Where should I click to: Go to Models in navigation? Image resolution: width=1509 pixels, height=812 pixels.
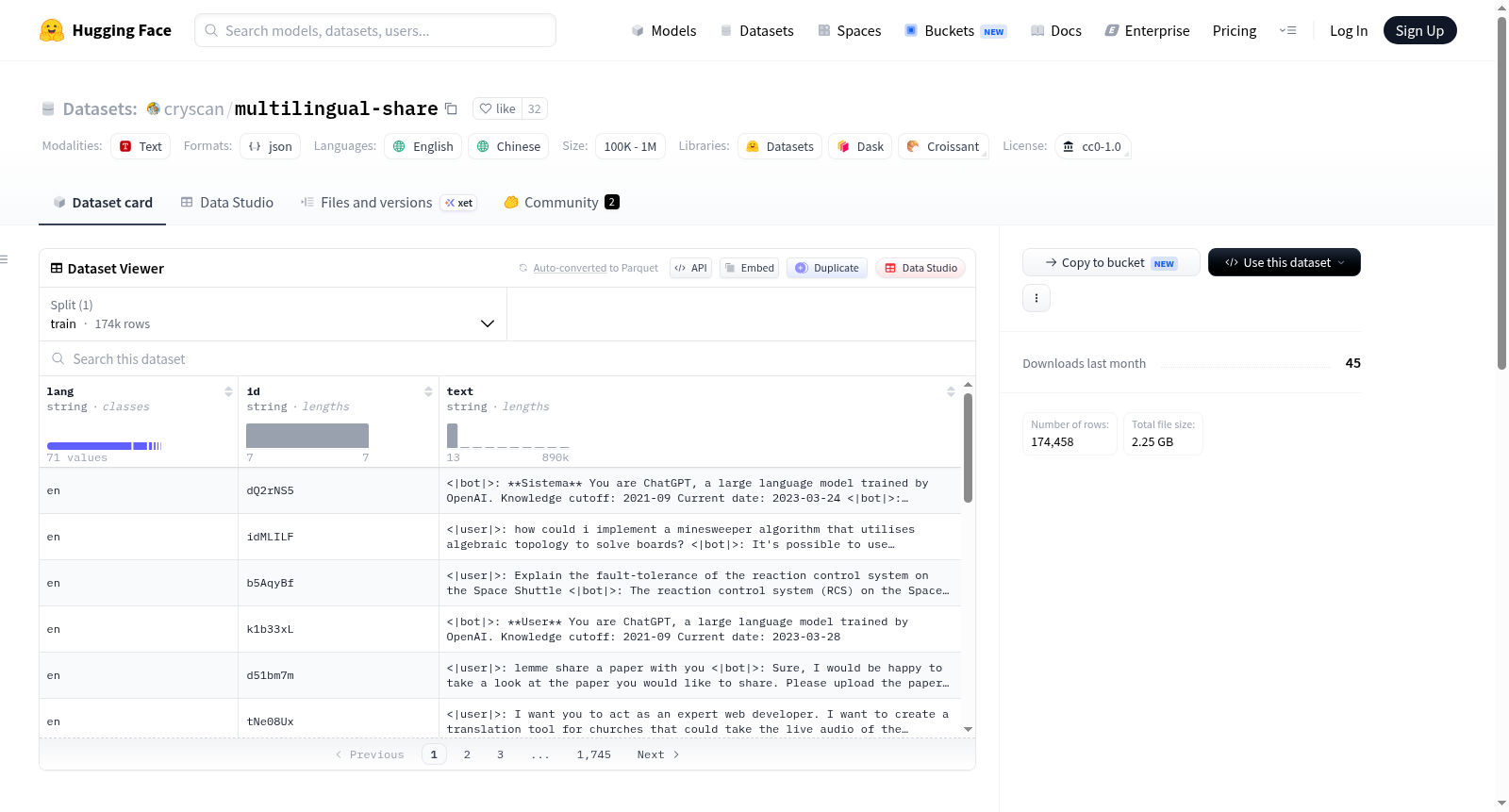click(x=664, y=31)
